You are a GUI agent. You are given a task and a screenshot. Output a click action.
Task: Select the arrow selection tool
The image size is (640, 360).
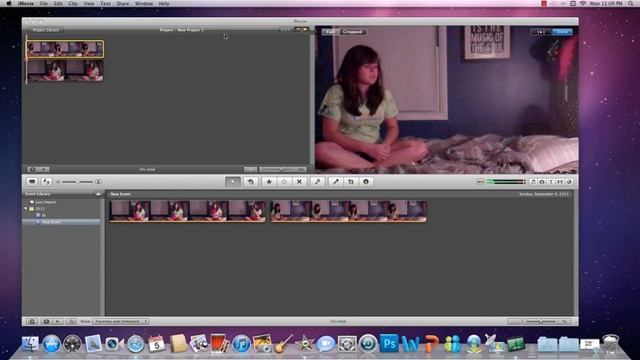(x=233, y=182)
